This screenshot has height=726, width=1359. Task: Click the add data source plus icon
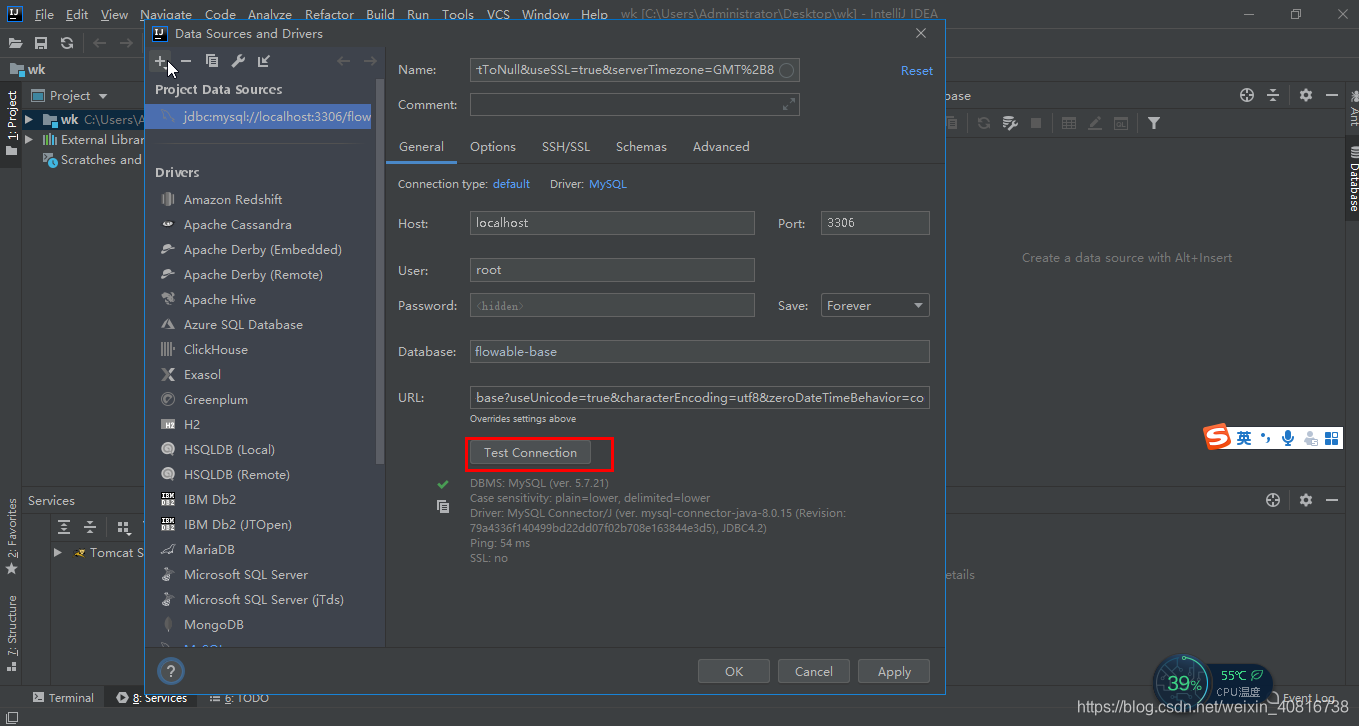(x=160, y=61)
